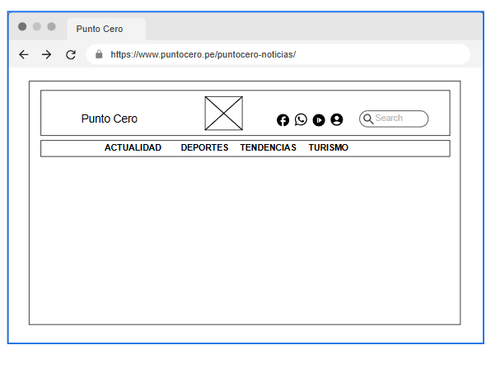Click the browser forward arrow
Screen dimensions: 500x382
(x=47, y=54)
